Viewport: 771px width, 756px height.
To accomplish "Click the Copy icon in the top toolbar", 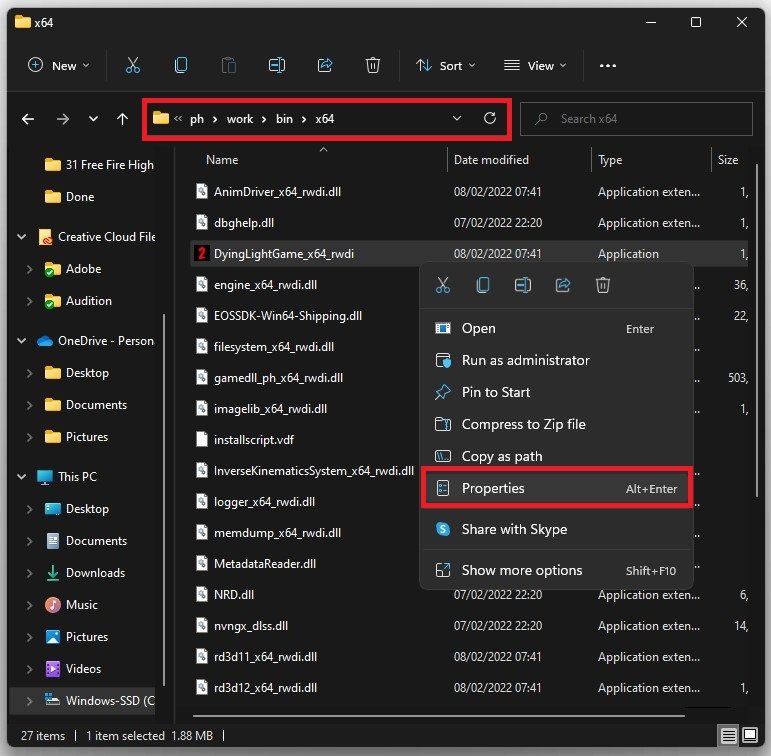I will 180,65.
